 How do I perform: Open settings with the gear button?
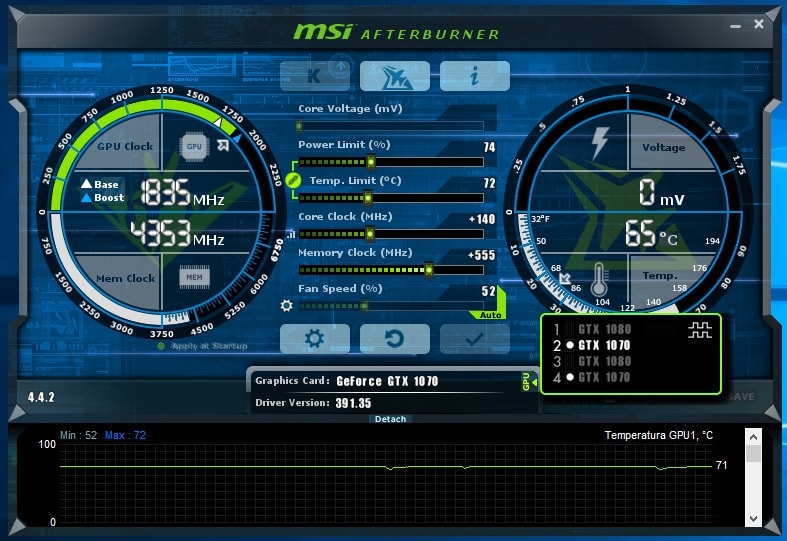[x=314, y=339]
